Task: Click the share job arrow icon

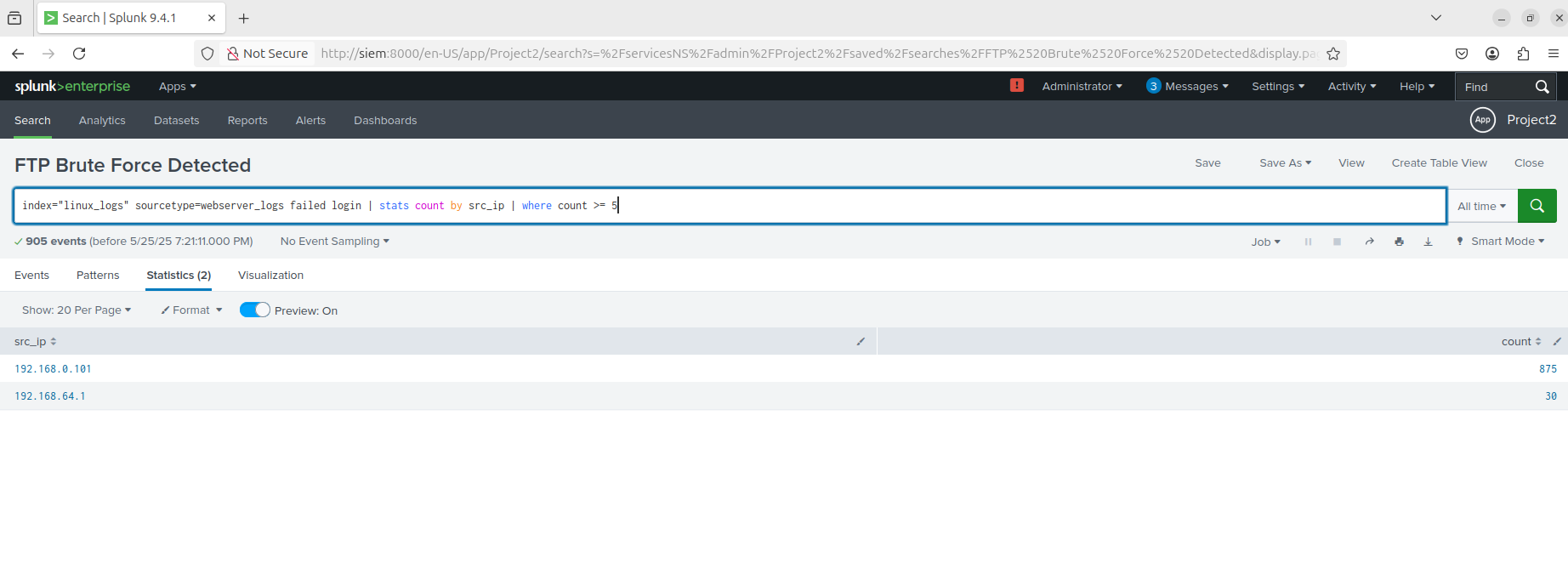Action: (1369, 242)
